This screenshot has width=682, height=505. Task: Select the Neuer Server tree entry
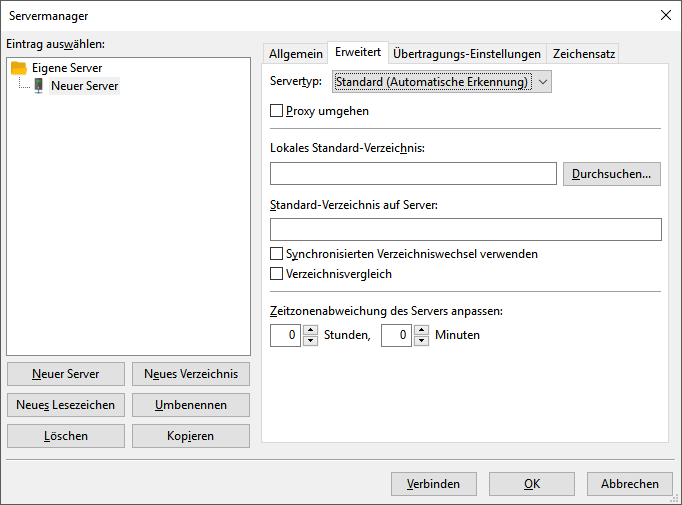coord(84,86)
